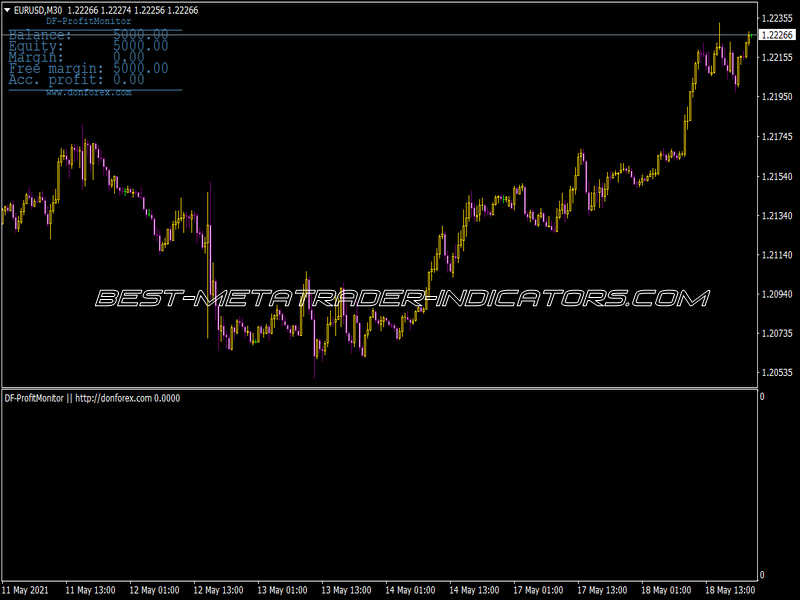This screenshot has width=800, height=600.
Task: Click the current price label 1.22266
Action: point(777,35)
